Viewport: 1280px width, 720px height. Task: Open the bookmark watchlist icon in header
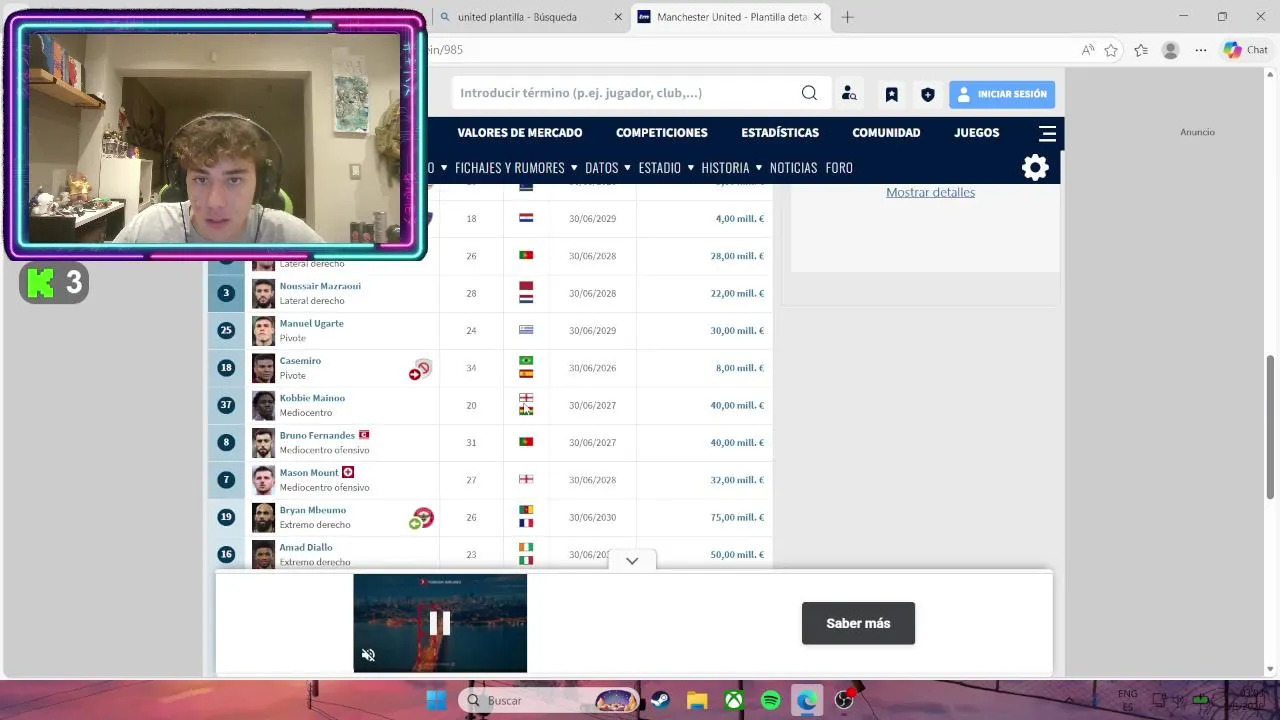tap(891, 94)
